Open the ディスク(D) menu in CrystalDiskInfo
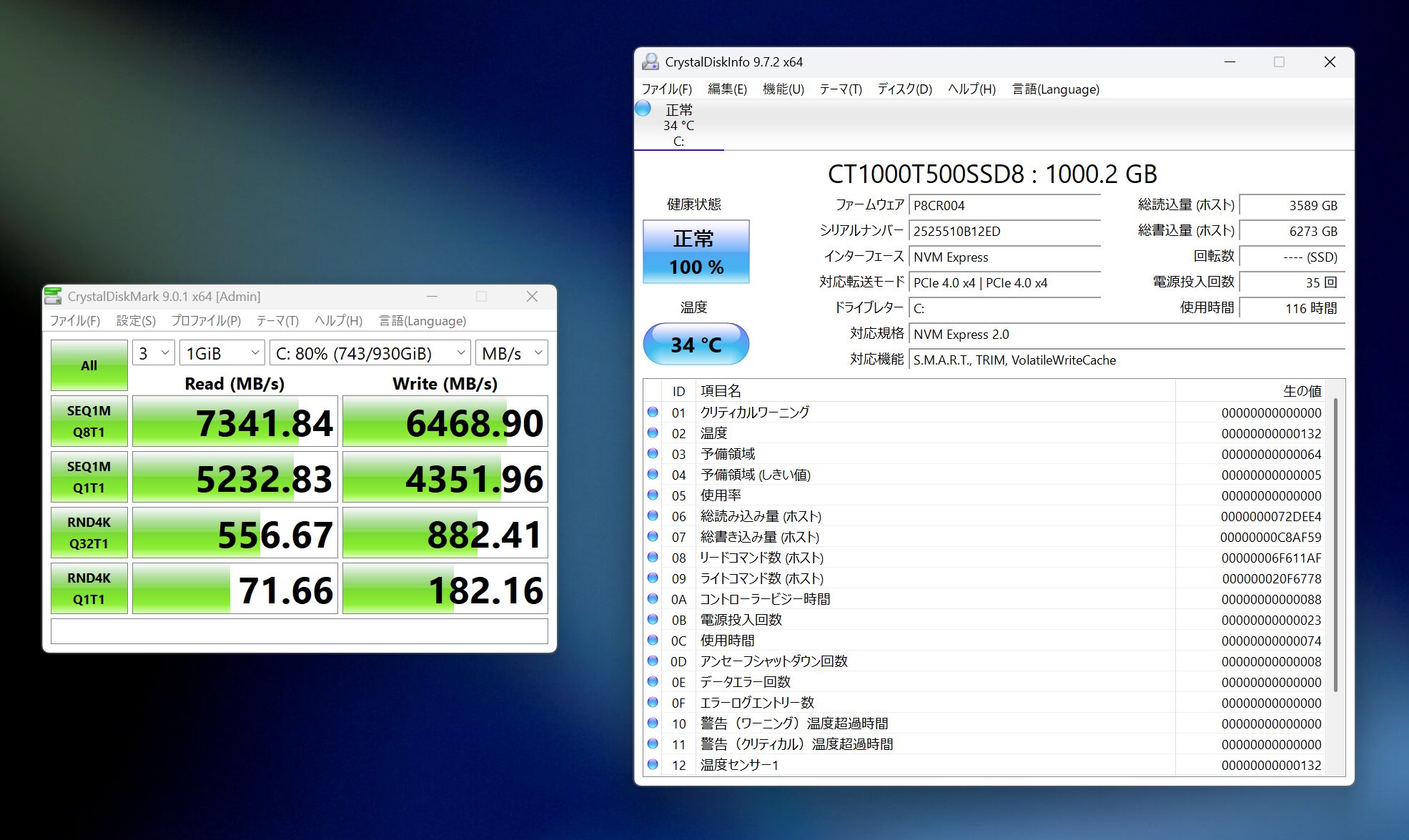The image size is (1409, 840). click(905, 89)
